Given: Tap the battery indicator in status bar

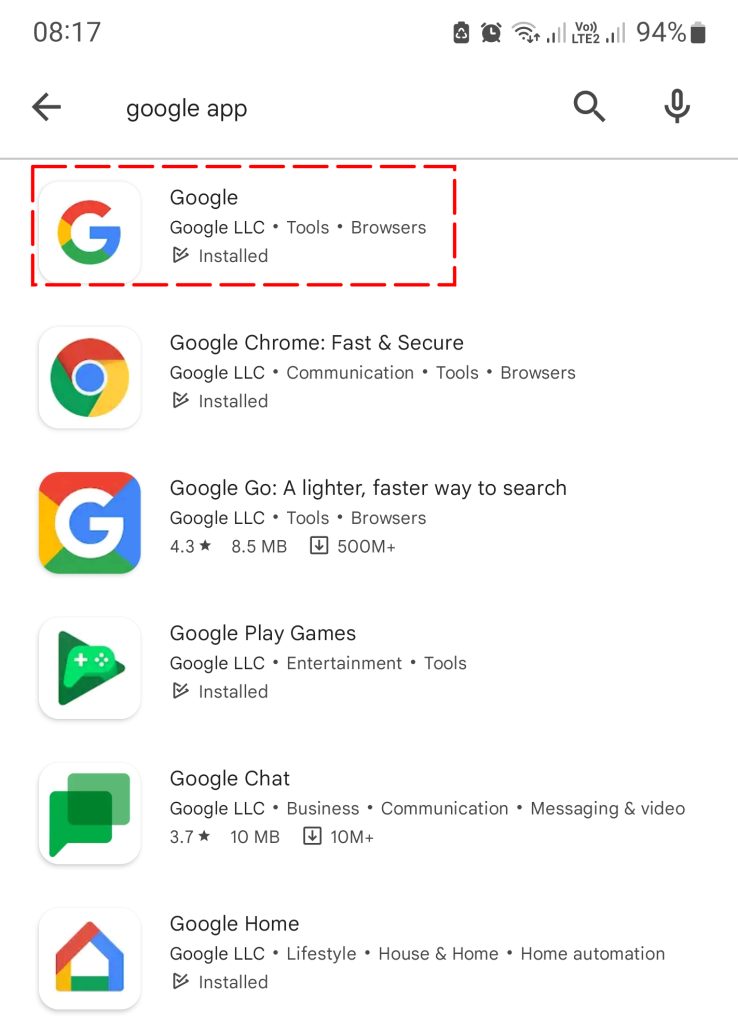Looking at the screenshot, I should (x=698, y=32).
